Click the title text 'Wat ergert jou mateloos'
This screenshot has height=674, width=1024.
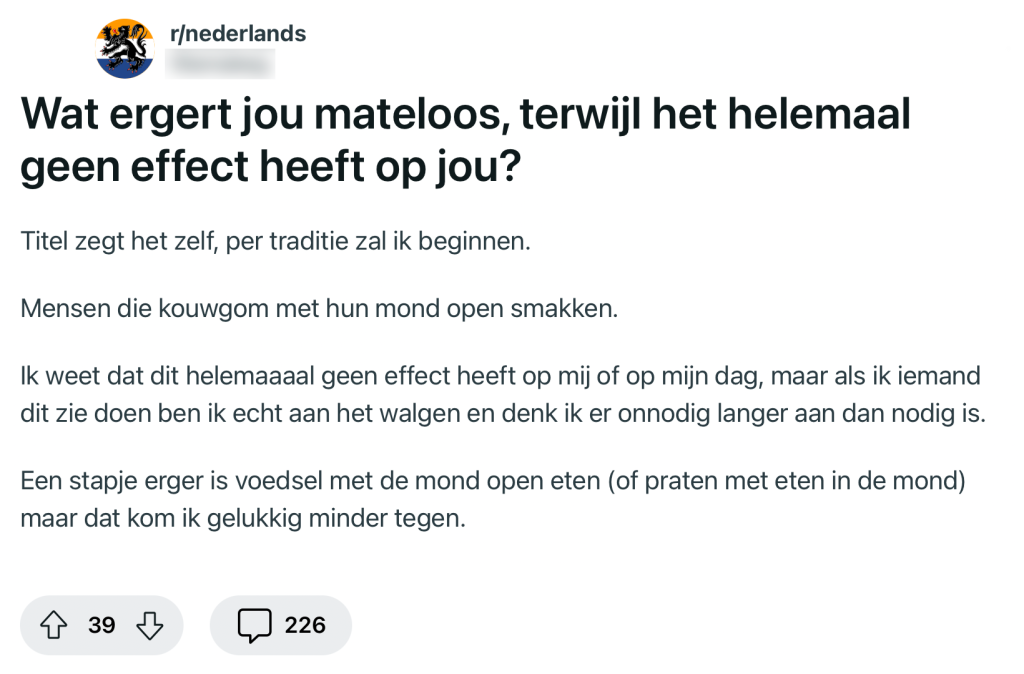[x=465, y=113]
